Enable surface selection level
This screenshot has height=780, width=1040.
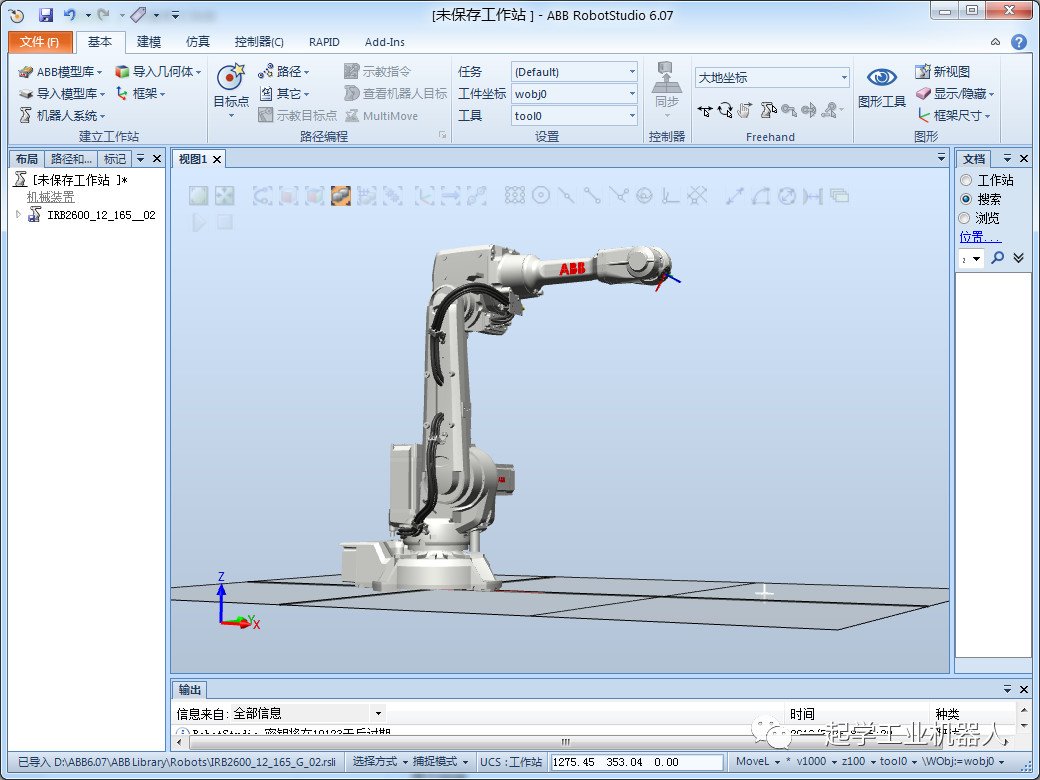point(288,196)
